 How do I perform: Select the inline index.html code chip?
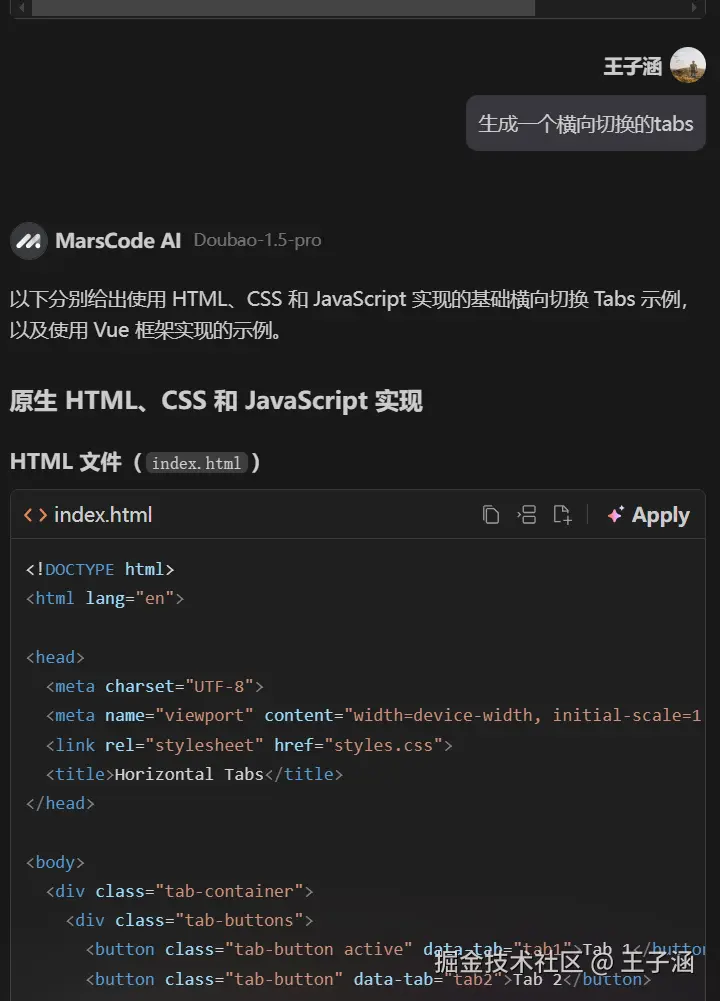coord(197,463)
